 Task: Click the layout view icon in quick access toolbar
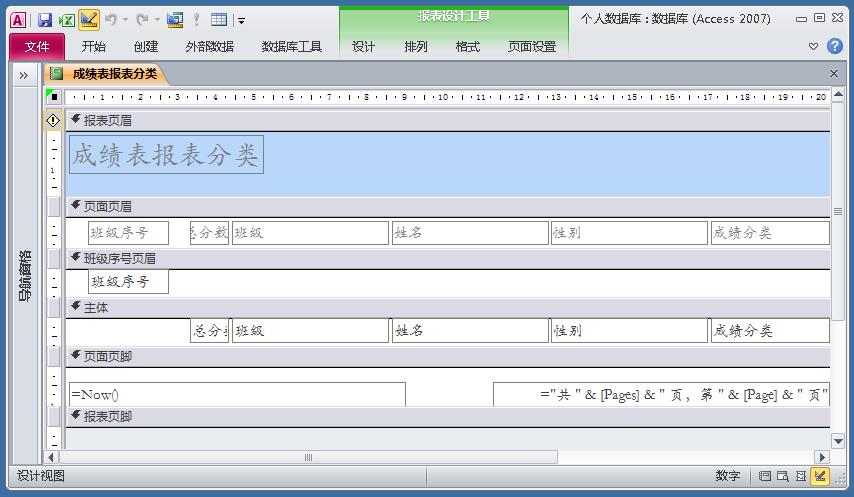pos(175,20)
